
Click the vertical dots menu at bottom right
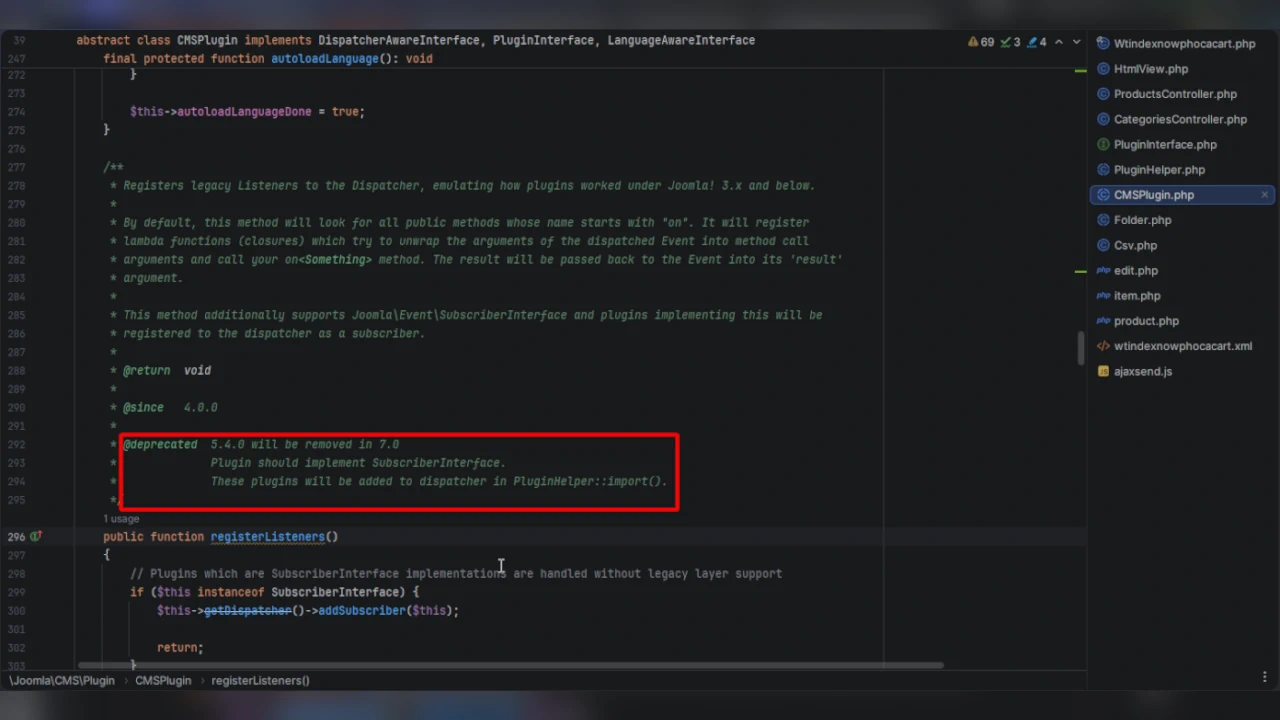pos(1265,678)
